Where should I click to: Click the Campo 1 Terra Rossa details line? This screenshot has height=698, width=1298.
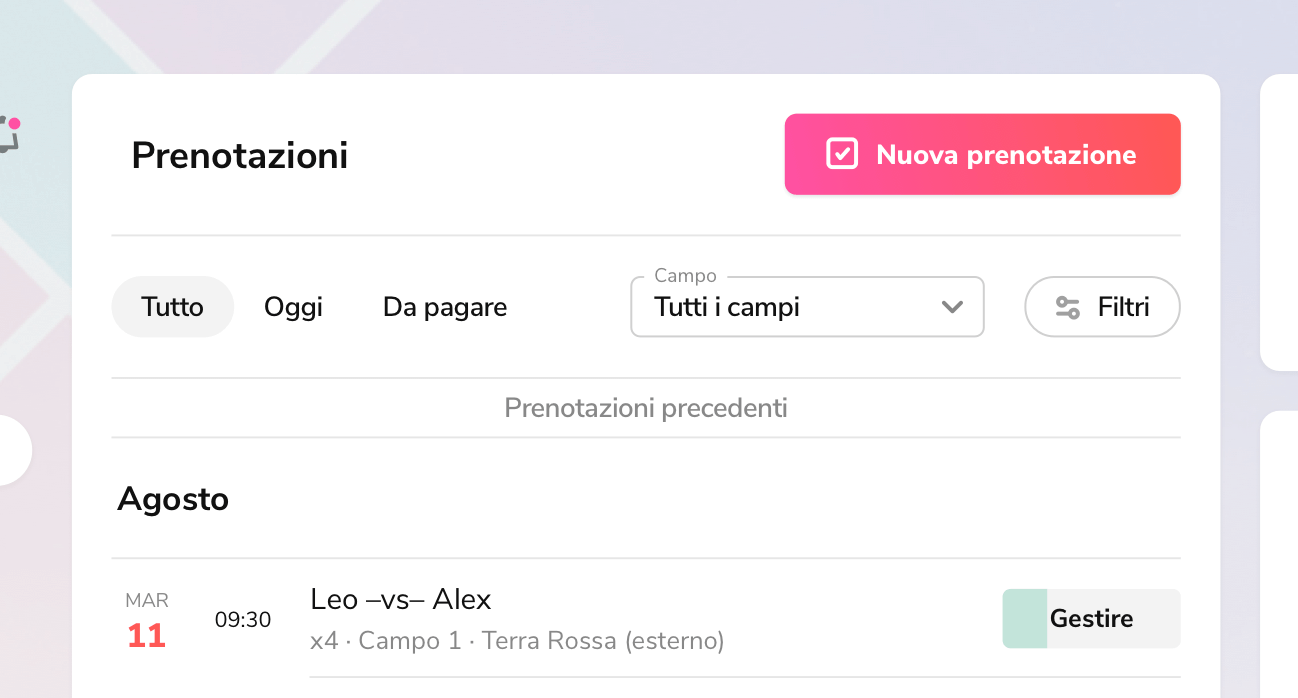pos(517,640)
